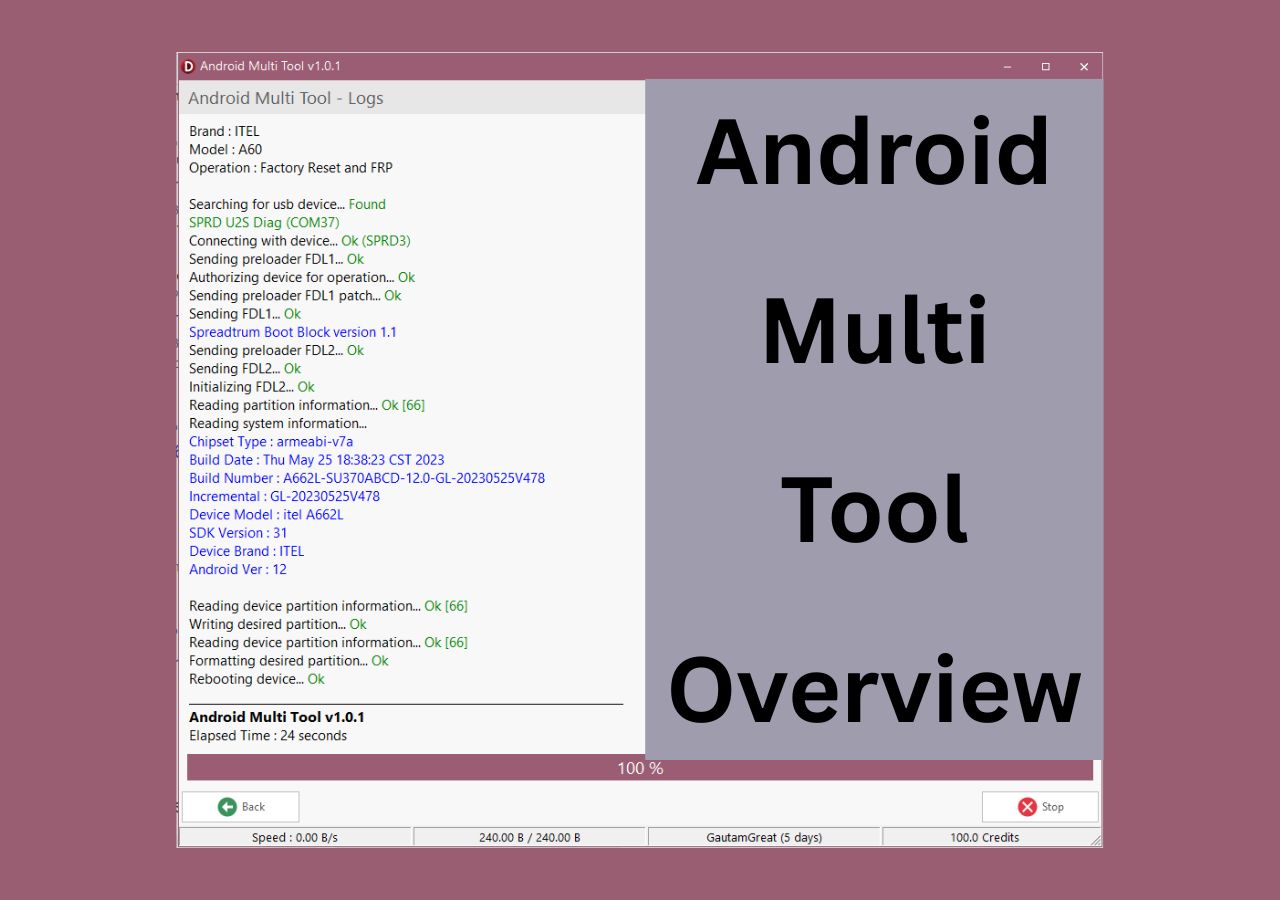The width and height of the screenshot is (1280, 900).
Task: Click the green Back arrow icon
Action: [x=227, y=807]
